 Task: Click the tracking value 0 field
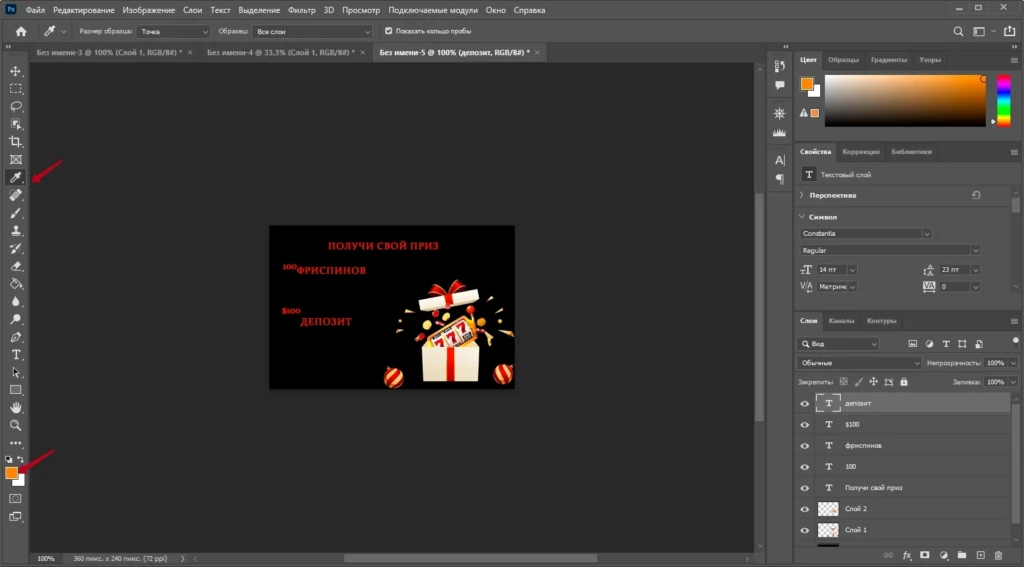[x=955, y=287]
